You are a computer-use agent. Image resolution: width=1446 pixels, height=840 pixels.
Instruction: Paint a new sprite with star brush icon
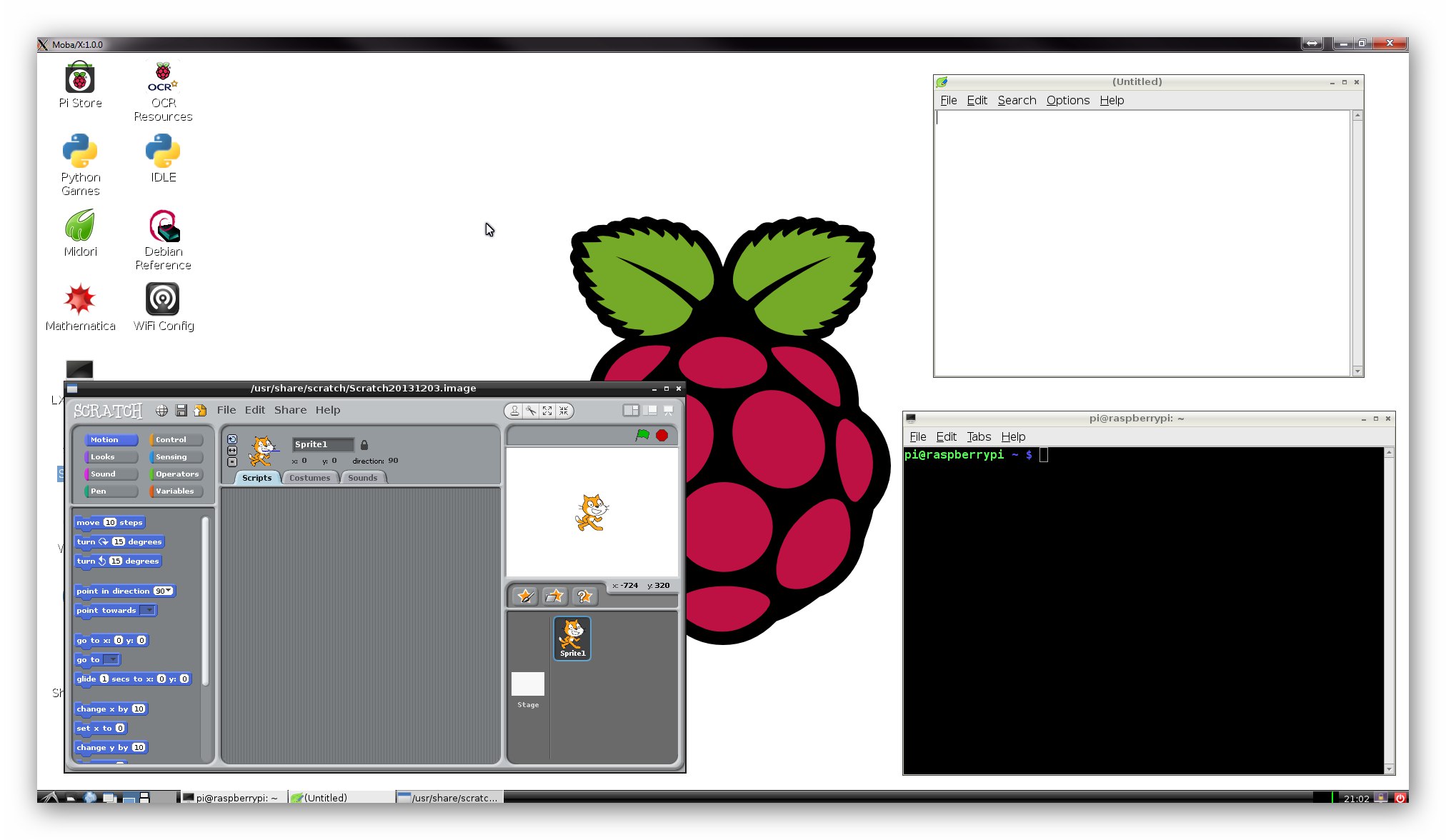click(526, 596)
